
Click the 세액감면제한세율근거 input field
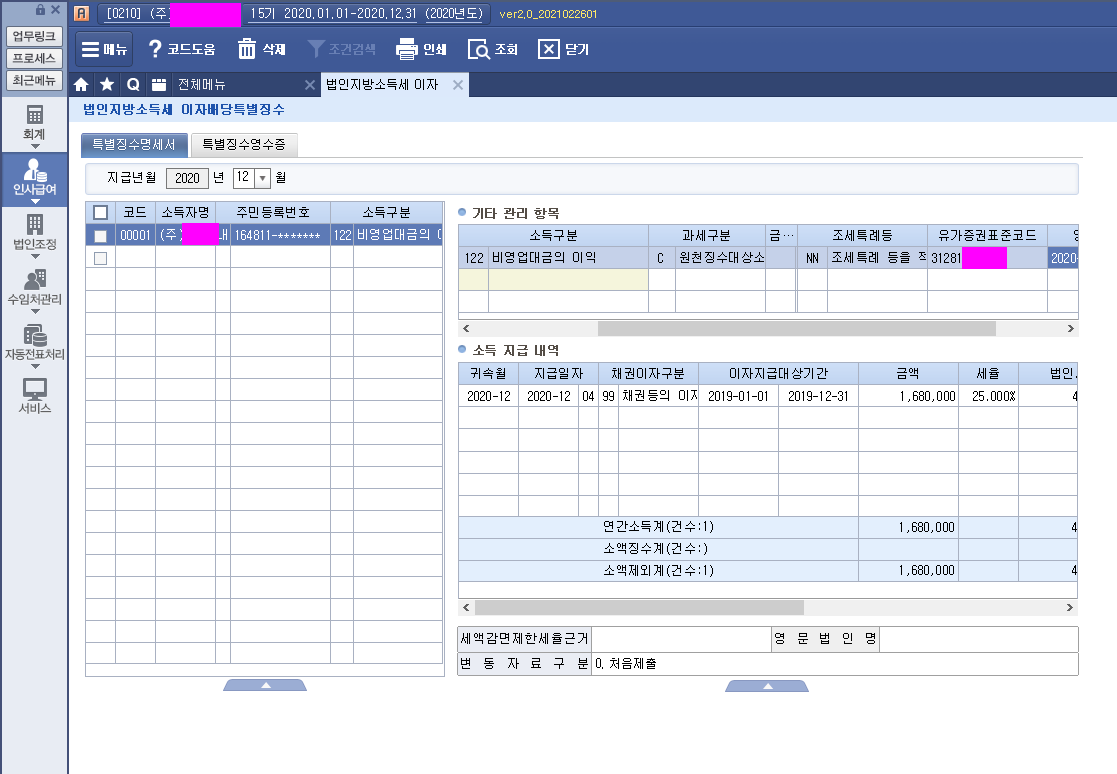click(x=682, y=639)
